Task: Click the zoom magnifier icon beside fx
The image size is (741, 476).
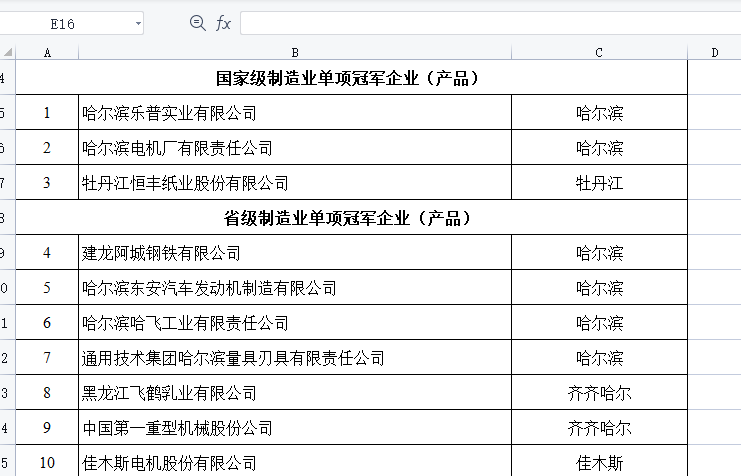Action: click(198, 23)
